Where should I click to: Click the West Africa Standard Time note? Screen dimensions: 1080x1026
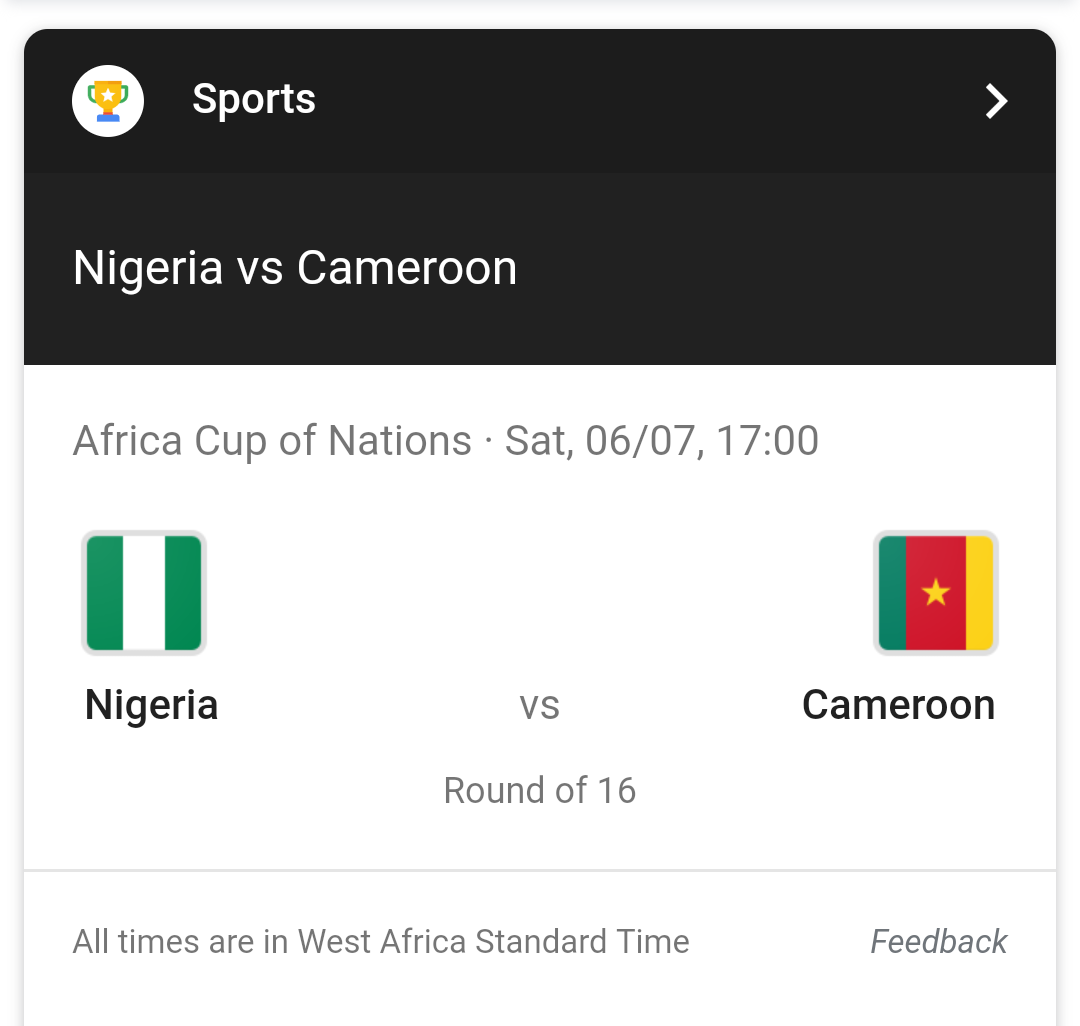pyautogui.click(x=381, y=942)
